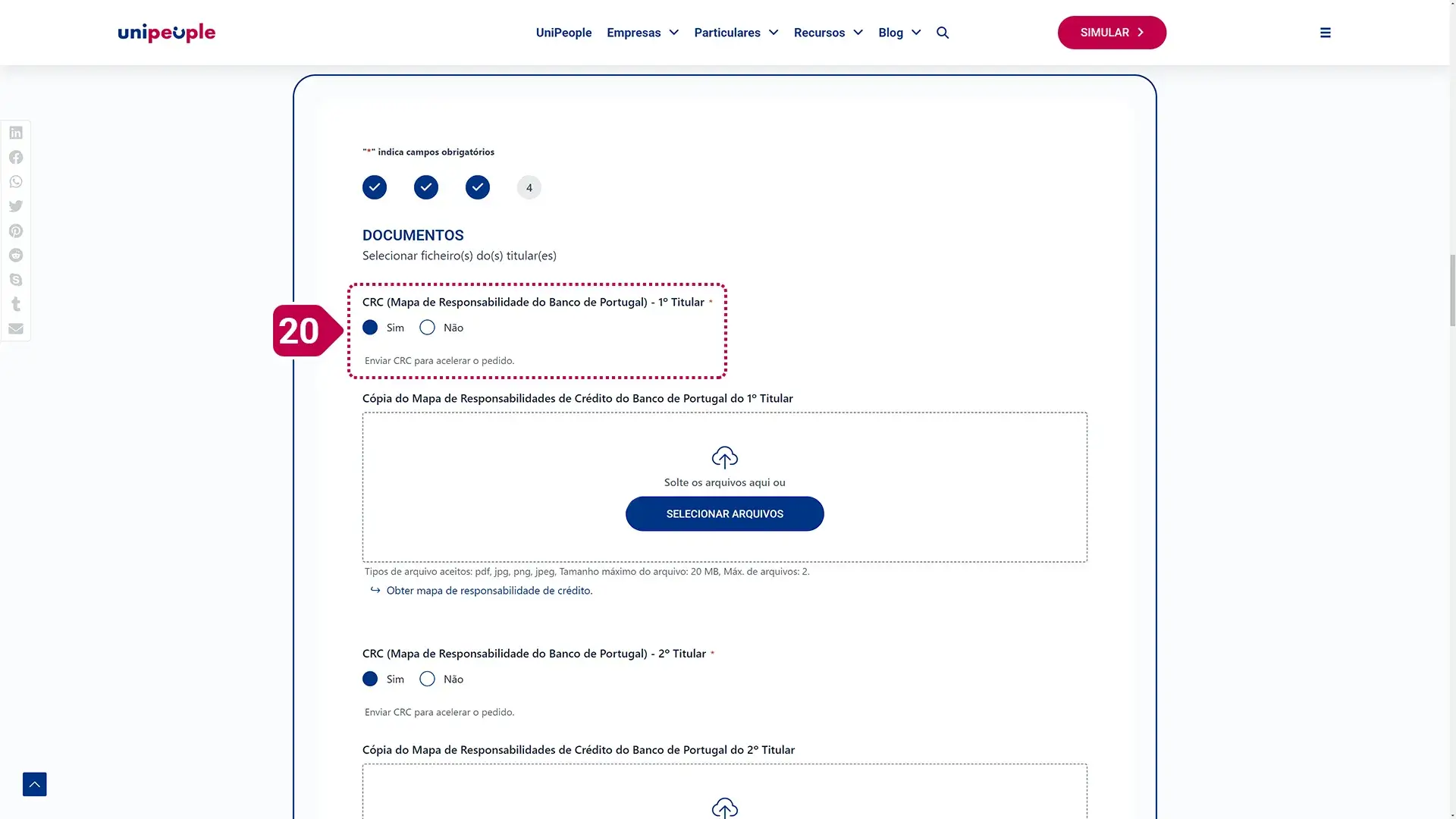This screenshot has width=1456, height=819.
Task: Click the Reddit share icon
Action: pos(16,255)
